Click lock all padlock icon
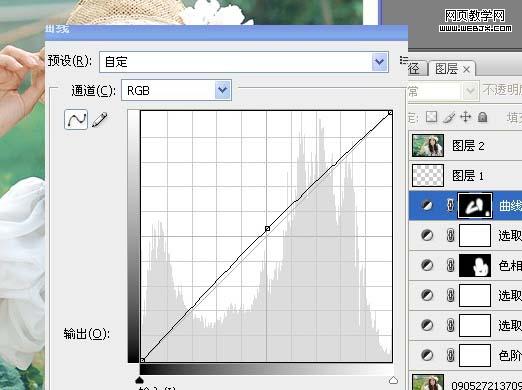Image resolution: width=522 pixels, height=390 pixels. click(482, 117)
